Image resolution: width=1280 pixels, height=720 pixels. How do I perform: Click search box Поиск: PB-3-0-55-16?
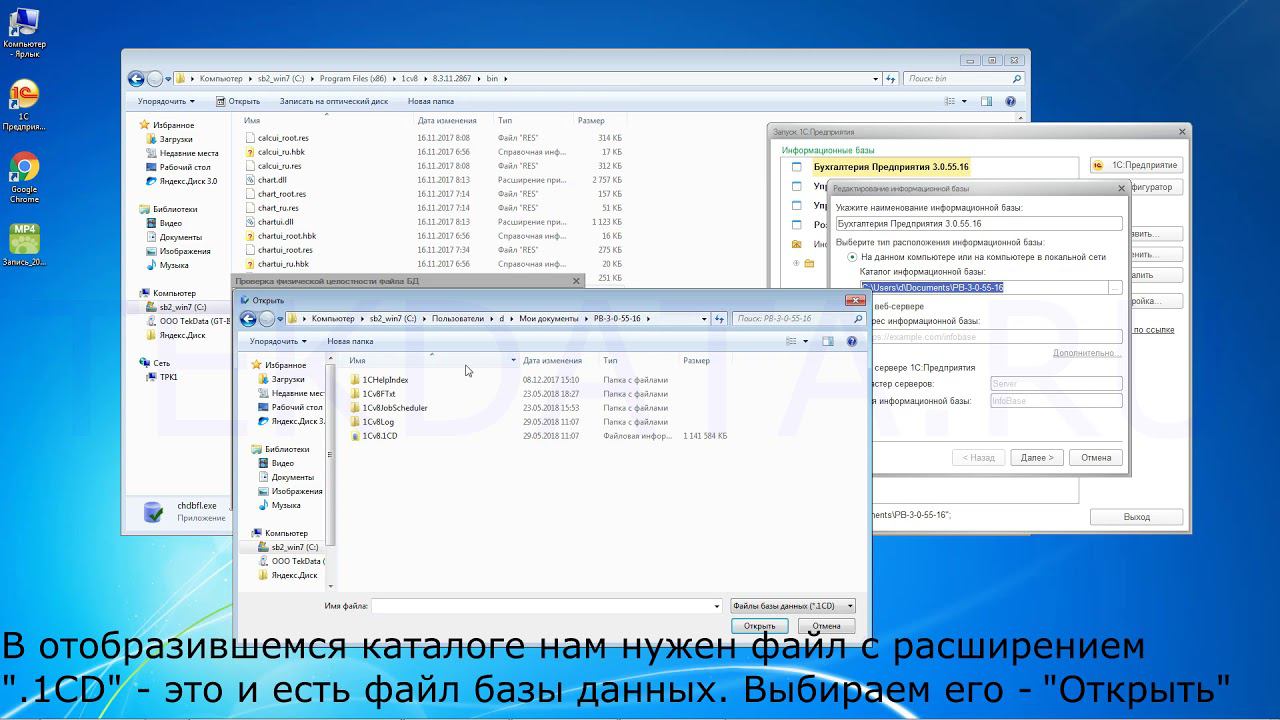coord(798,319)
